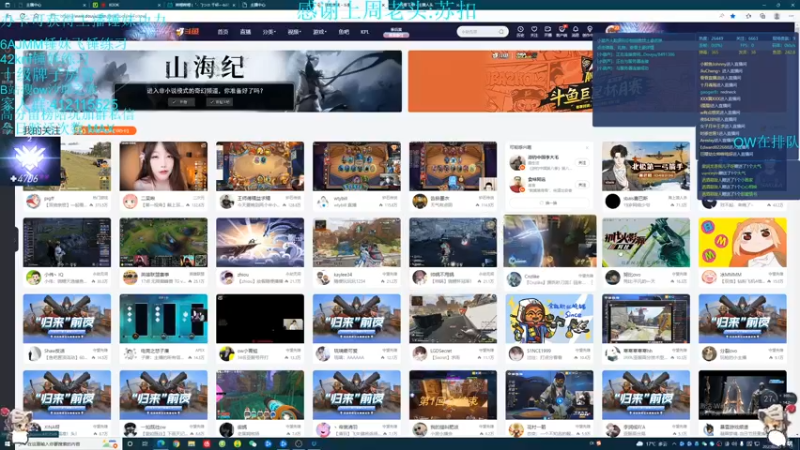Open the 北松第一弓箭手 stream thumbnail

(645, 166)
